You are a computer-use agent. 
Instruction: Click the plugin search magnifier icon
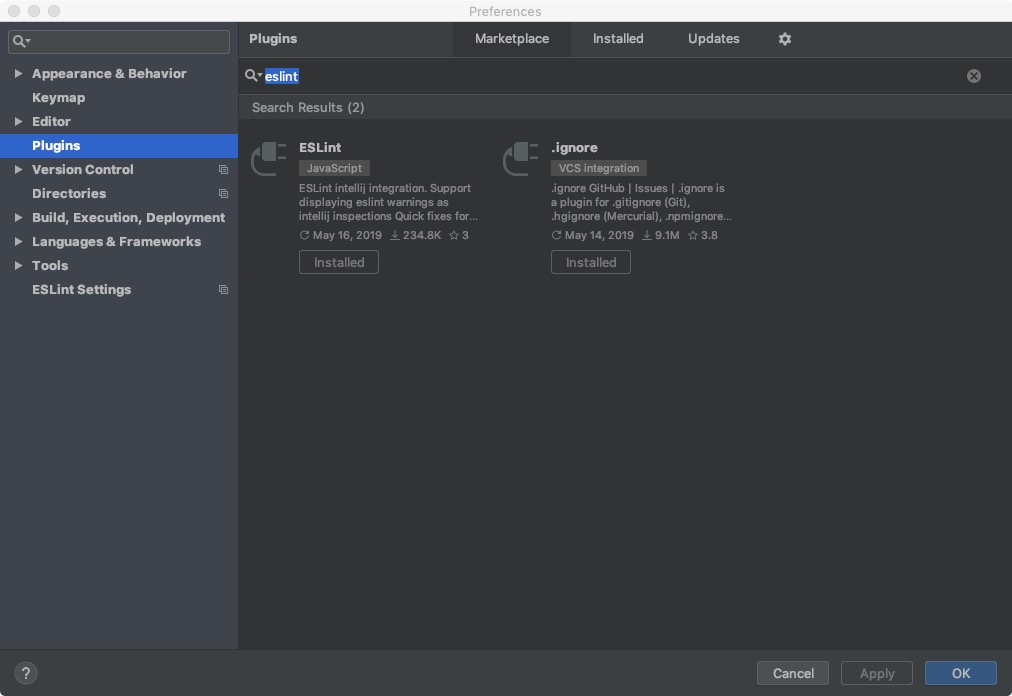click(x=252, y=76)
